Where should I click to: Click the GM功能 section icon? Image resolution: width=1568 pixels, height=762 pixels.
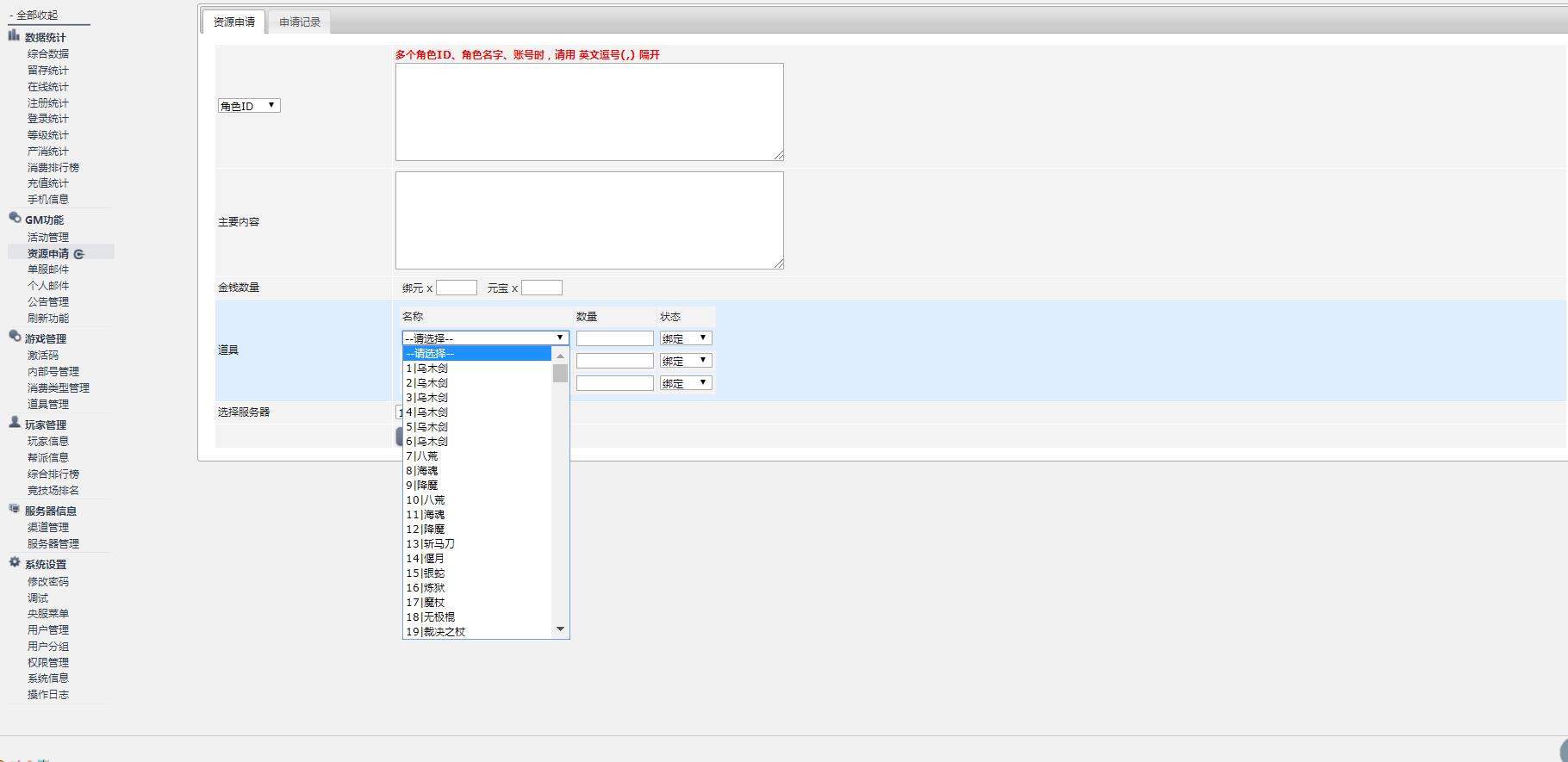[x=15, y=219]
